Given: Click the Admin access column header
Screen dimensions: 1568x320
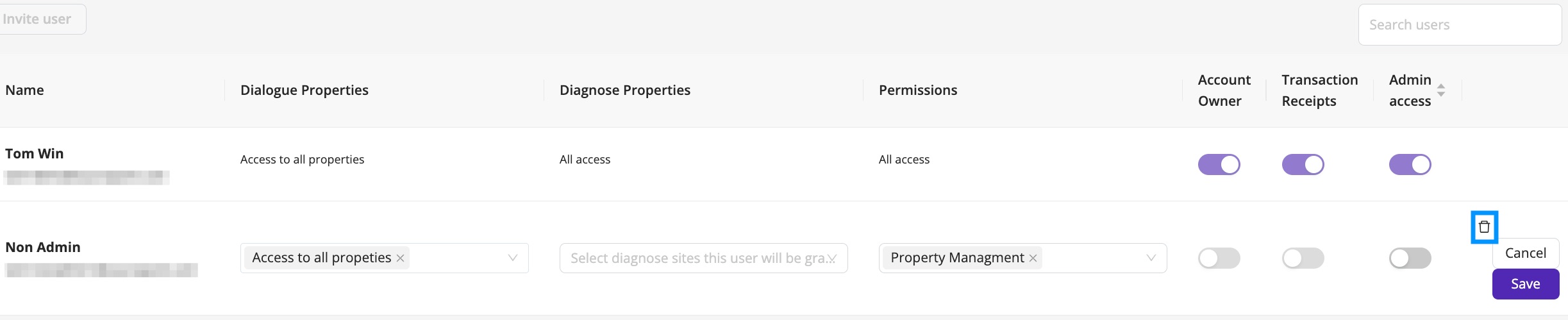Looking at the screenshot, I should [1410, 90].
